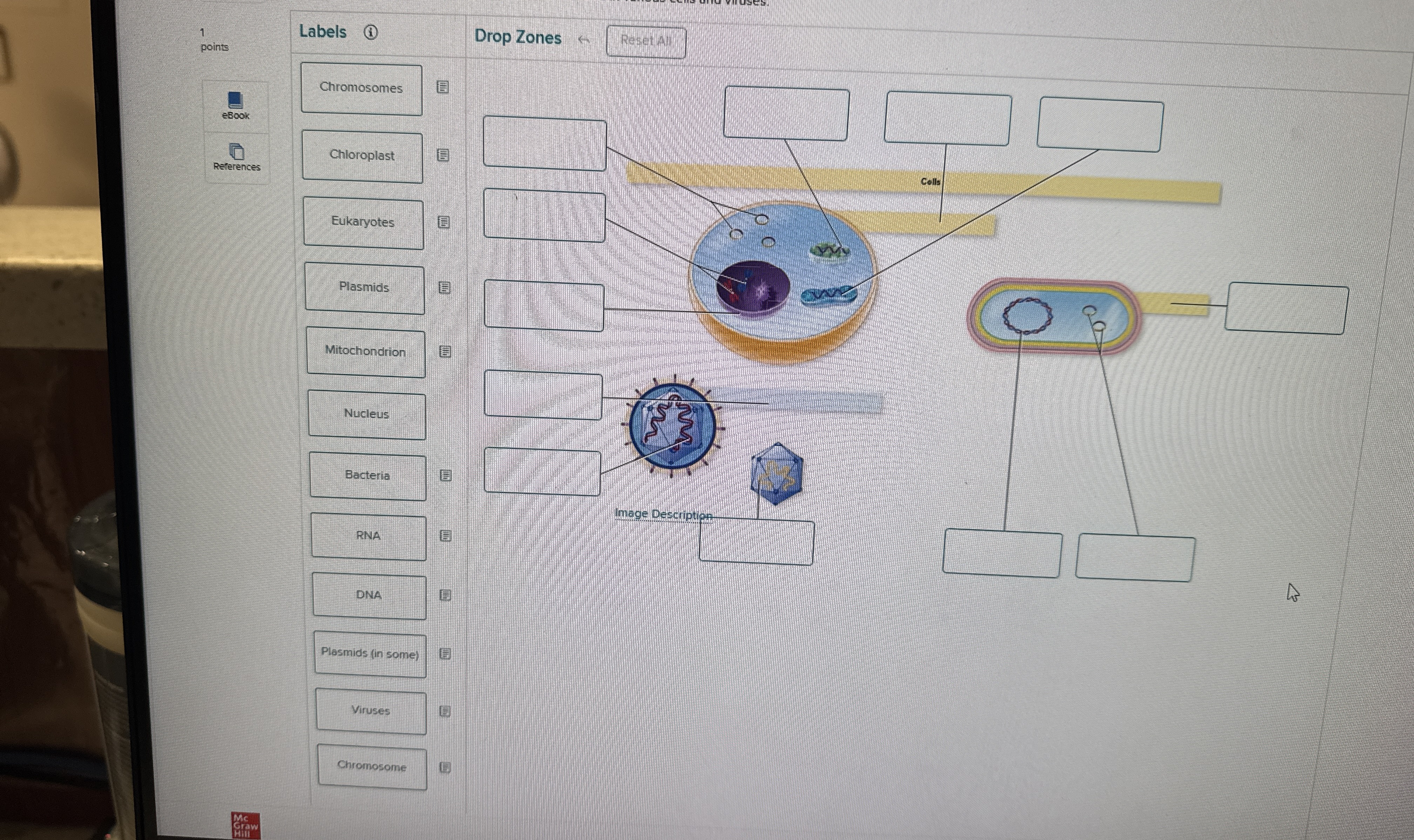The height and width of the screenshot is (840, 1414).
Task: Open the description icon next to Chloroplast
Action: (x=443, y=155)
